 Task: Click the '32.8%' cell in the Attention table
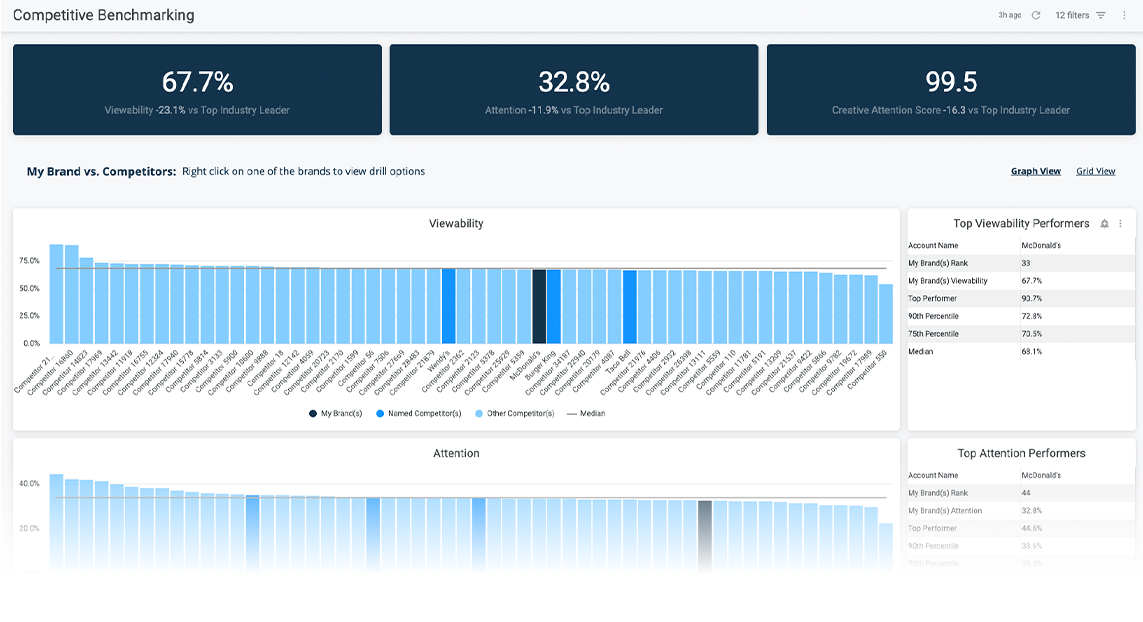[x=1031, y=510]
